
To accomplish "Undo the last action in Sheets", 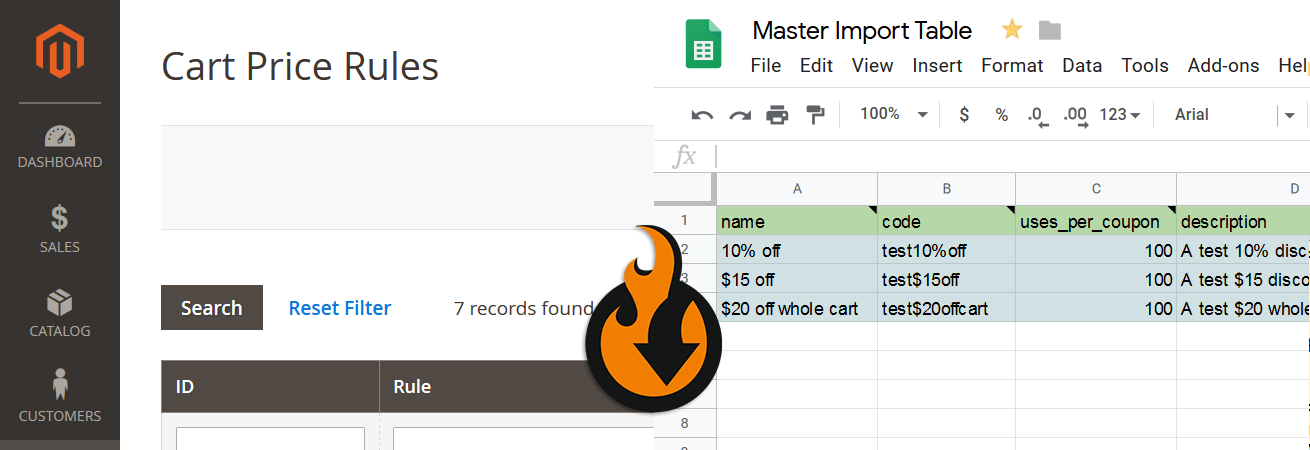I will (702, 115).
